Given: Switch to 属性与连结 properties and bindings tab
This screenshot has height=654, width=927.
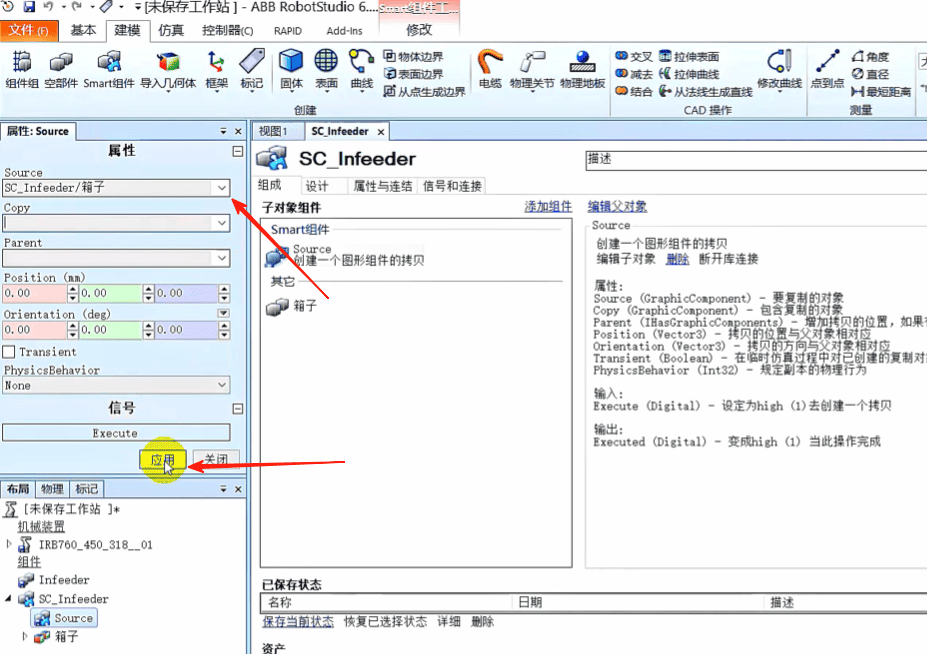Looking at the screenshot, I should pyautogui.click(x=383, y=186).
